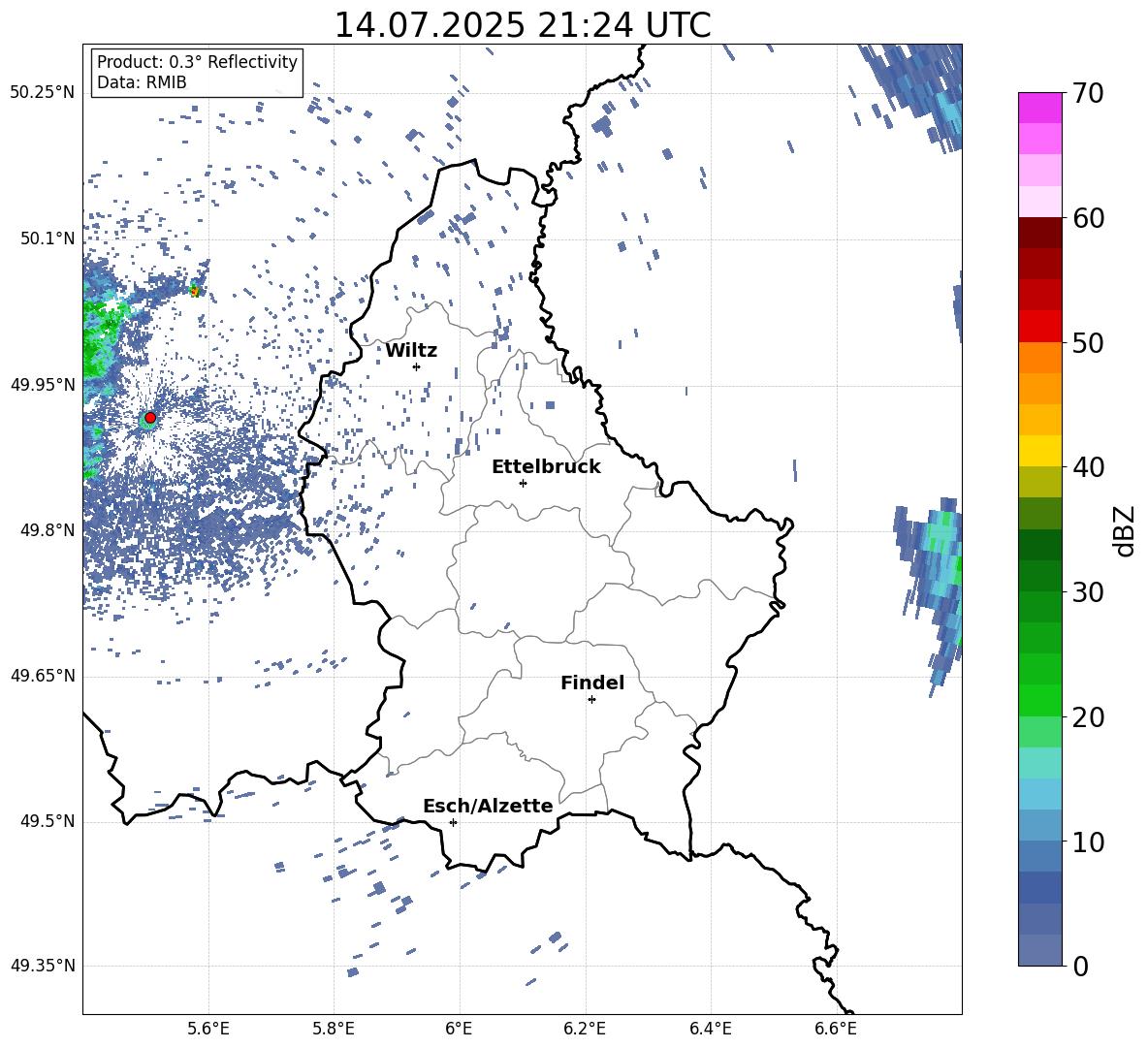Click the 49.65°N latitude label
The height and width of the screenshot is (1048, 1148).
43,675
